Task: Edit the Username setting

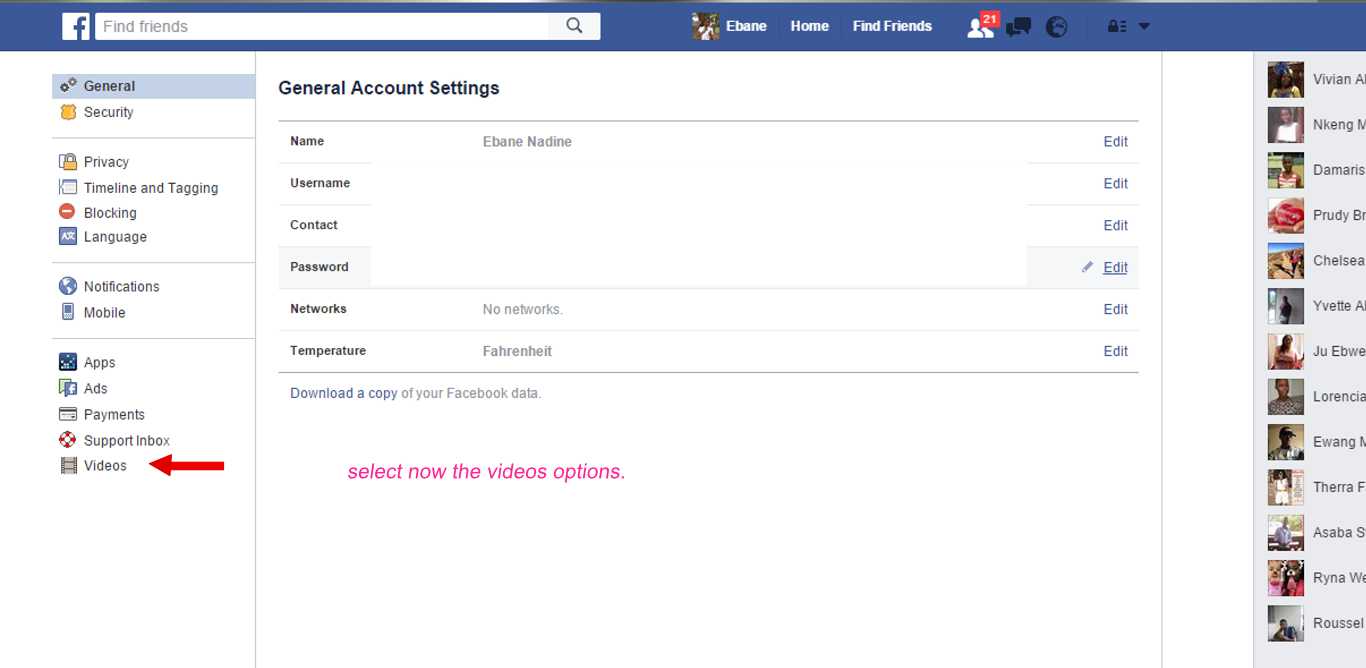Action: tap(1115, 184)
